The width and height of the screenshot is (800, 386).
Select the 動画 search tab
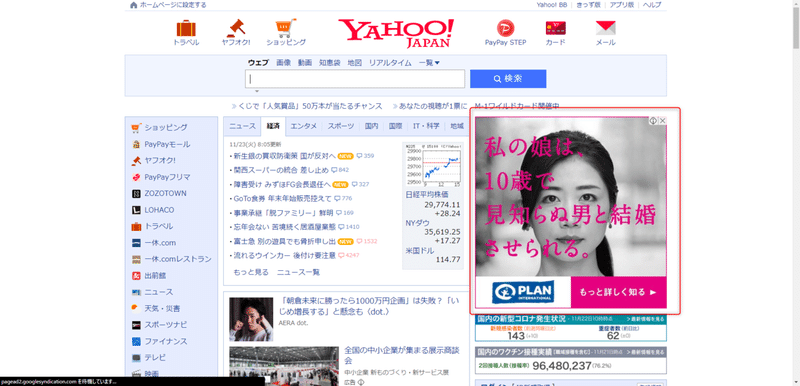coord(305,63)
